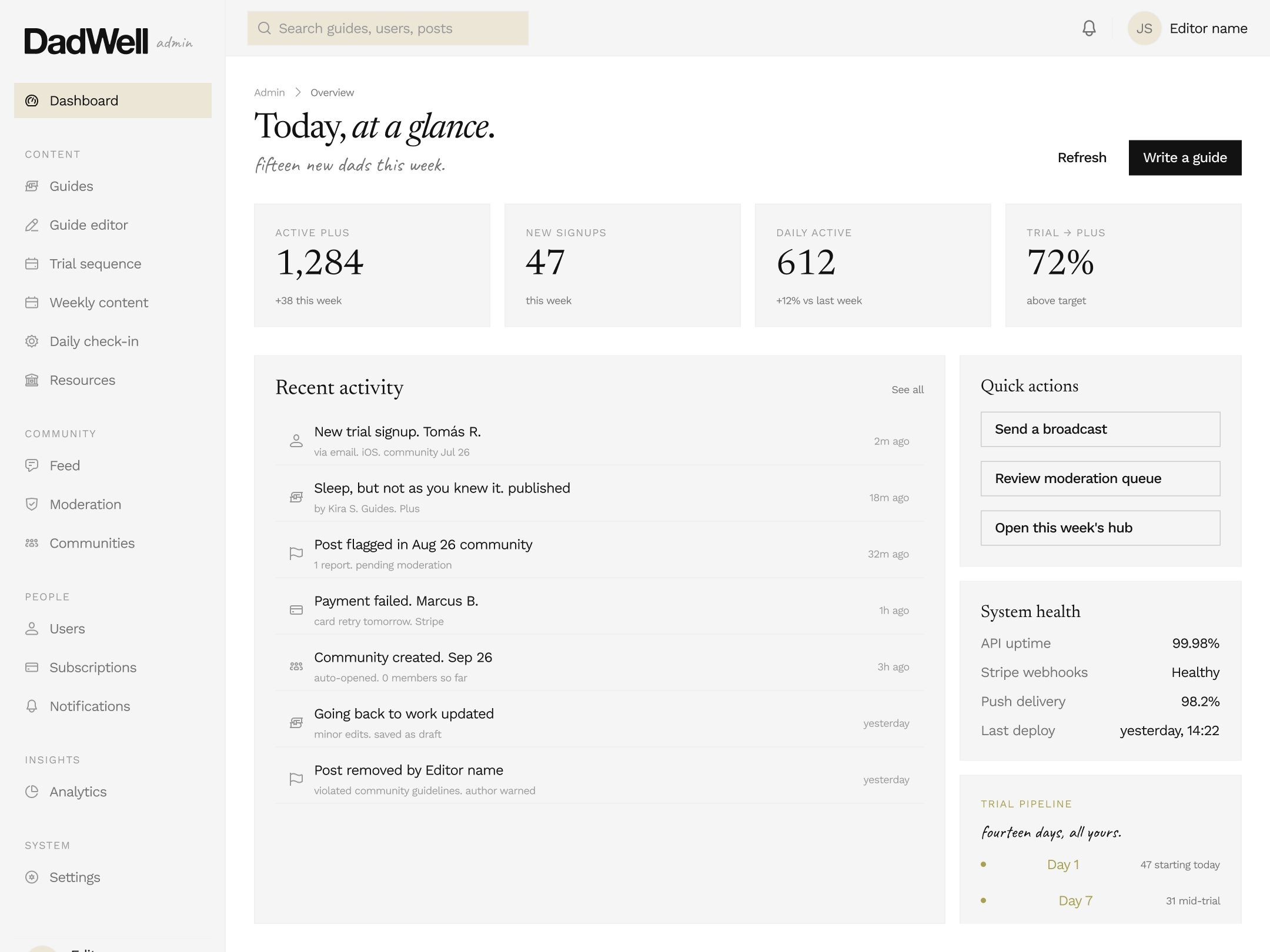Click the Trial sequence calendar icon

(32, 264)
